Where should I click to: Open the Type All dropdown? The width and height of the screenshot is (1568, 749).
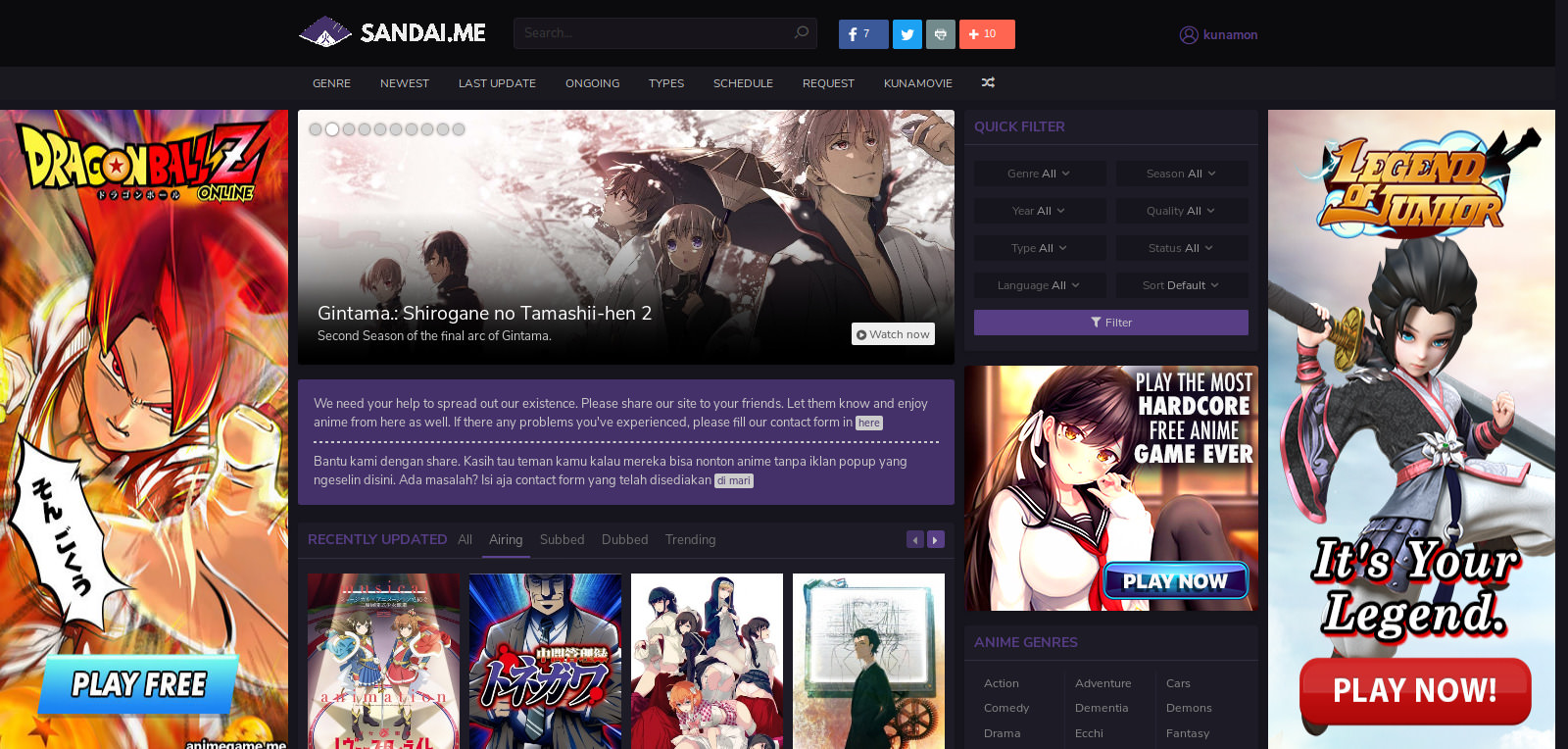[1040, 248]
